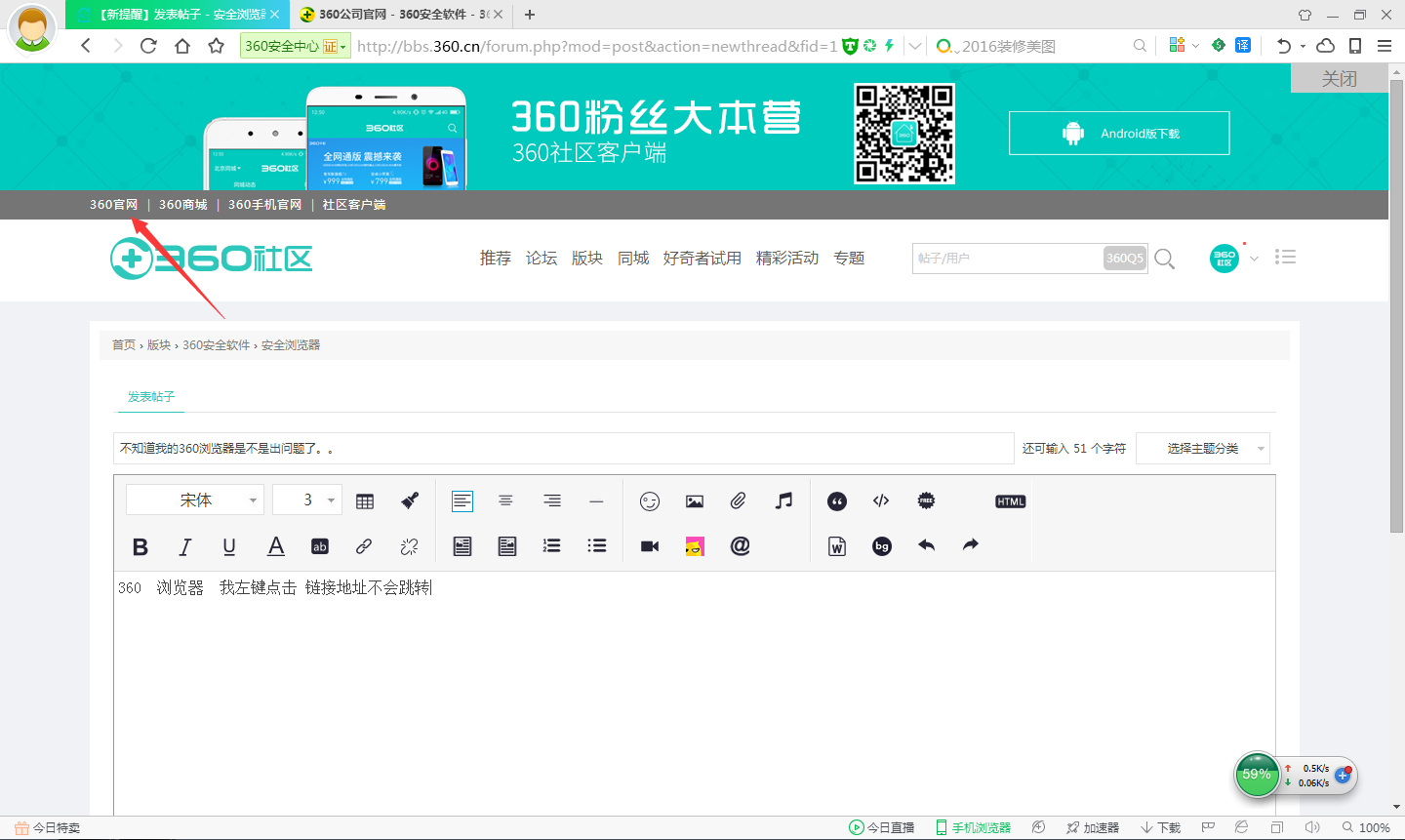Open the emoticon smiley picker

(x=650, y=501)
